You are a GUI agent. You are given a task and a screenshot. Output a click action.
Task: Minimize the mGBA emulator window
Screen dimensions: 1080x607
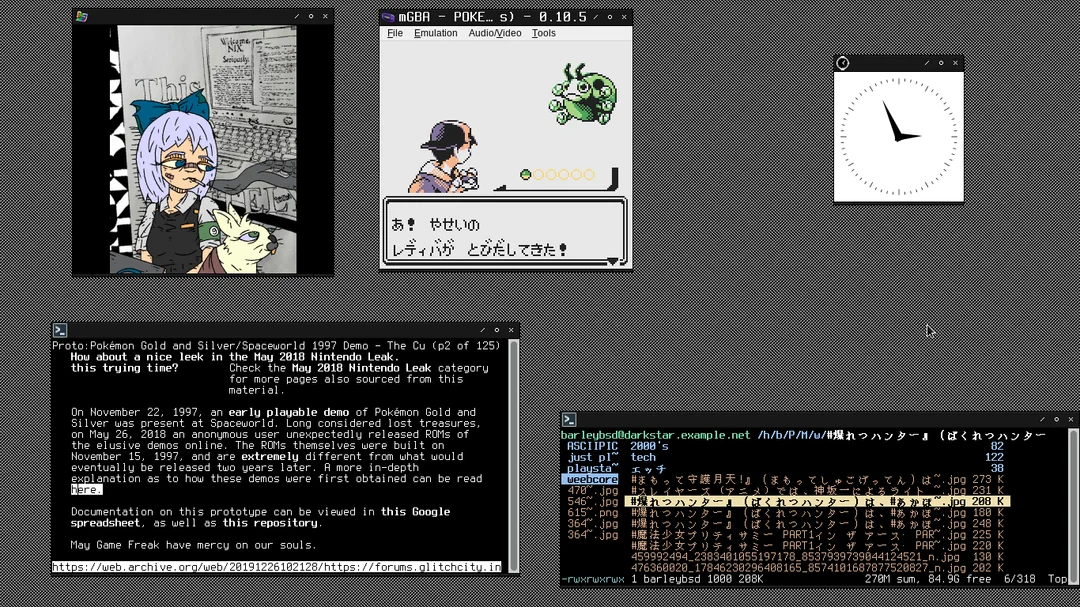(596, 17)
